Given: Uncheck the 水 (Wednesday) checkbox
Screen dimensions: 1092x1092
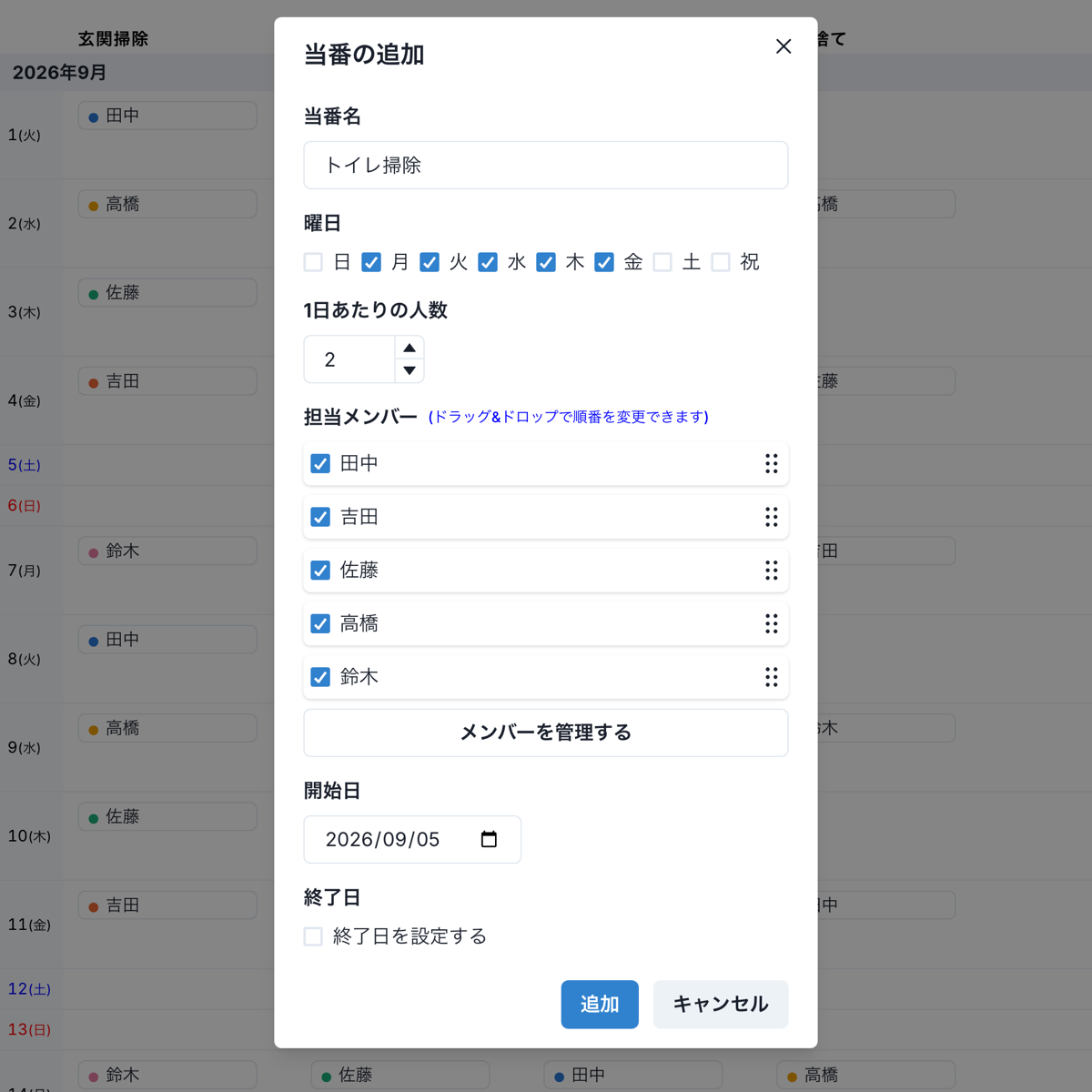Looking at the screenshot, I should pyautogui.click(x=488, y=262).
